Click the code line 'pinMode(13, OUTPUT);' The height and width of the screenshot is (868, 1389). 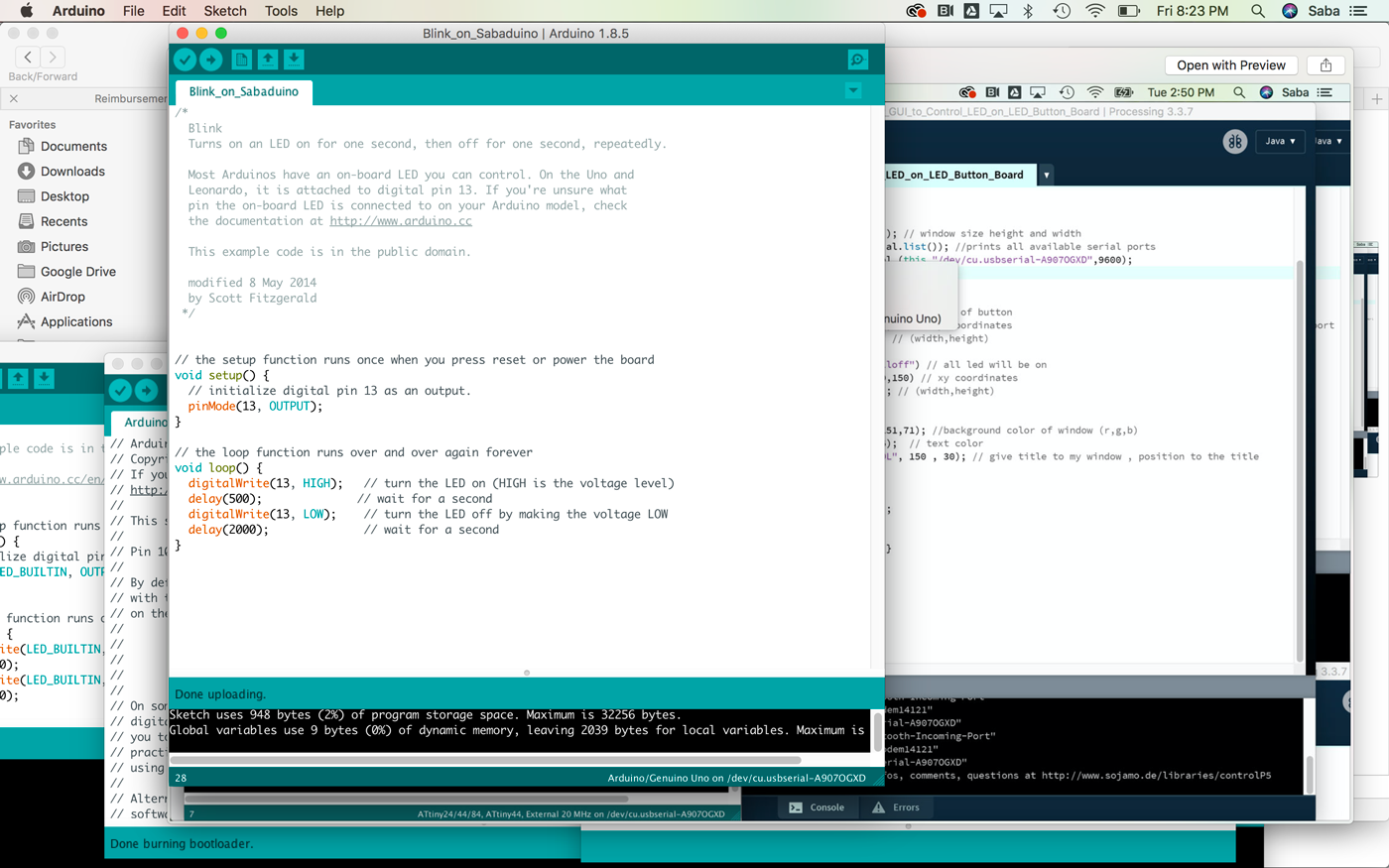tap(255, 406)
